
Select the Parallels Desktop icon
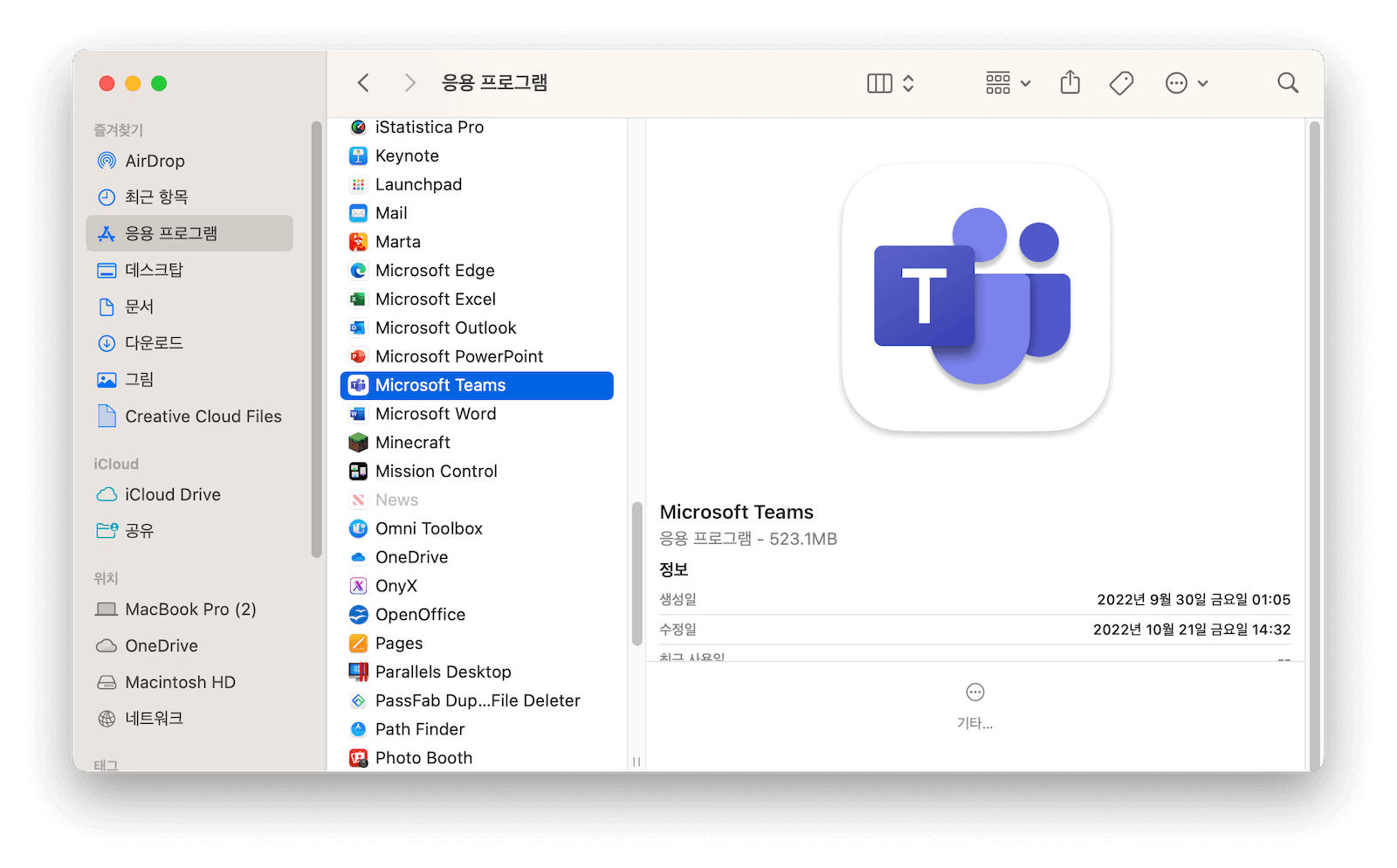click(358, 672)
